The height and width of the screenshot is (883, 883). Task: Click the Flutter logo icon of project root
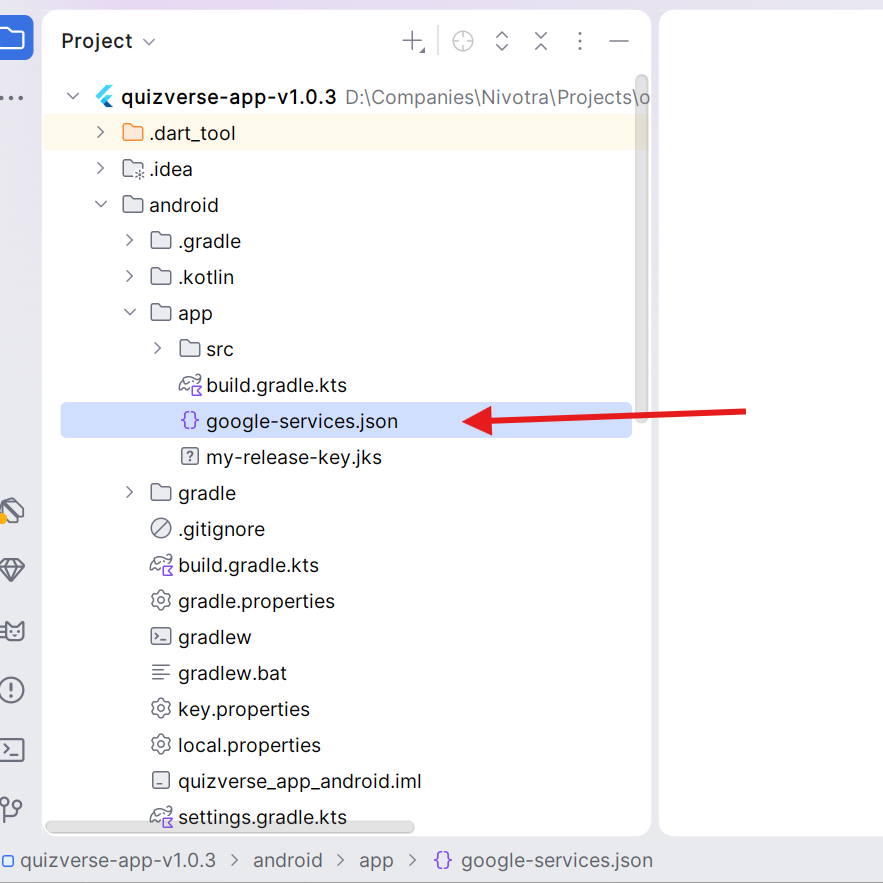pyautogui.click(x=105, y=96)
